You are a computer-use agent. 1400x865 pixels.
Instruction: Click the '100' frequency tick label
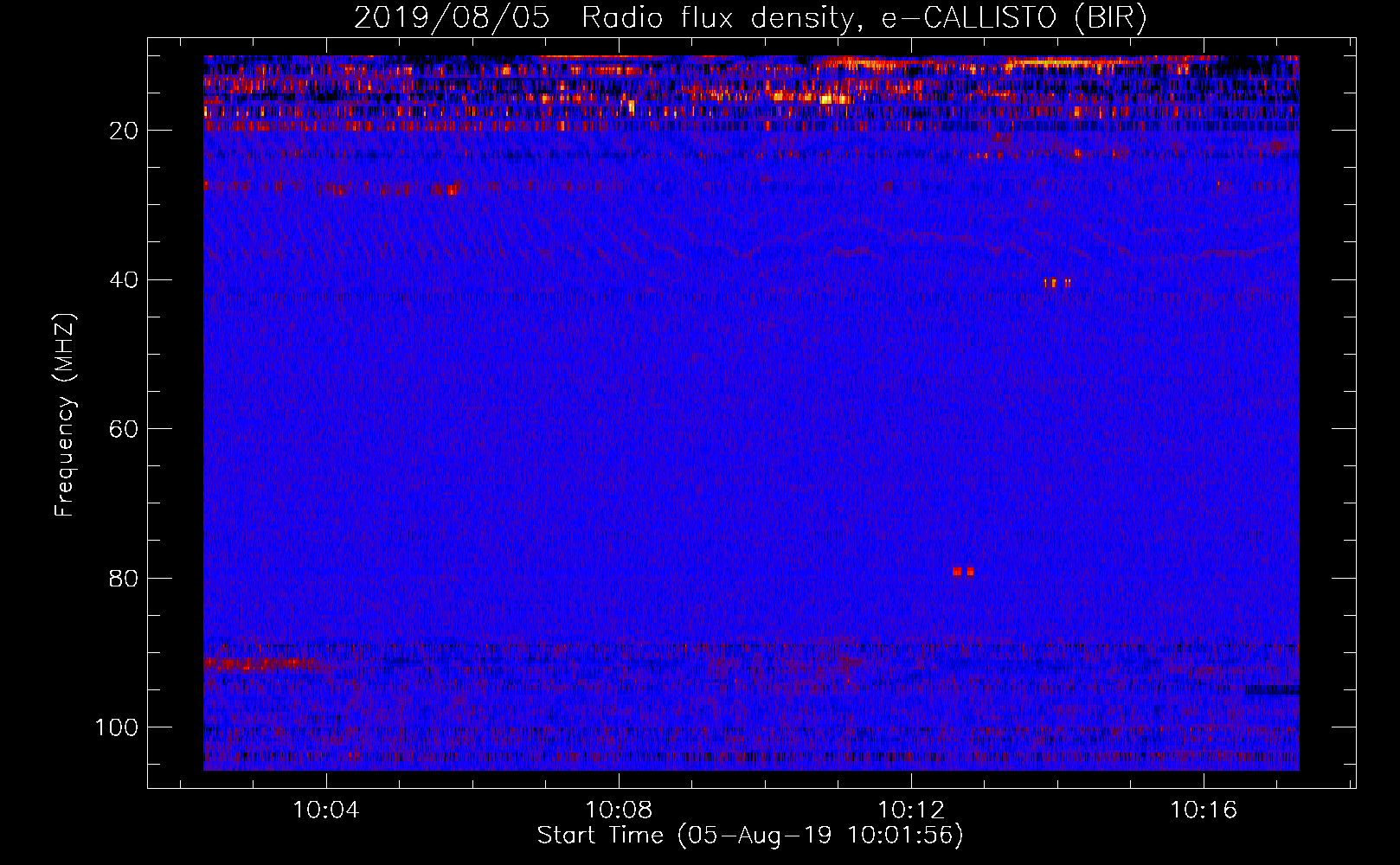coord(117,727)
